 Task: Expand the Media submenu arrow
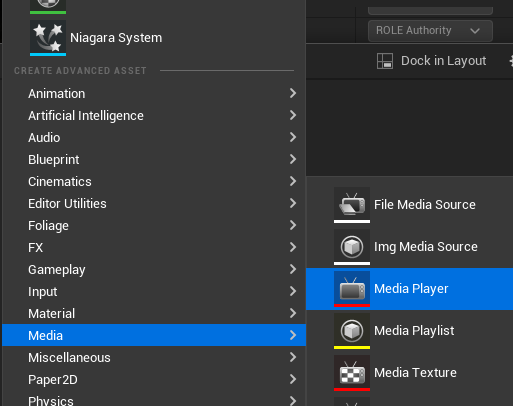pos(293,335)
